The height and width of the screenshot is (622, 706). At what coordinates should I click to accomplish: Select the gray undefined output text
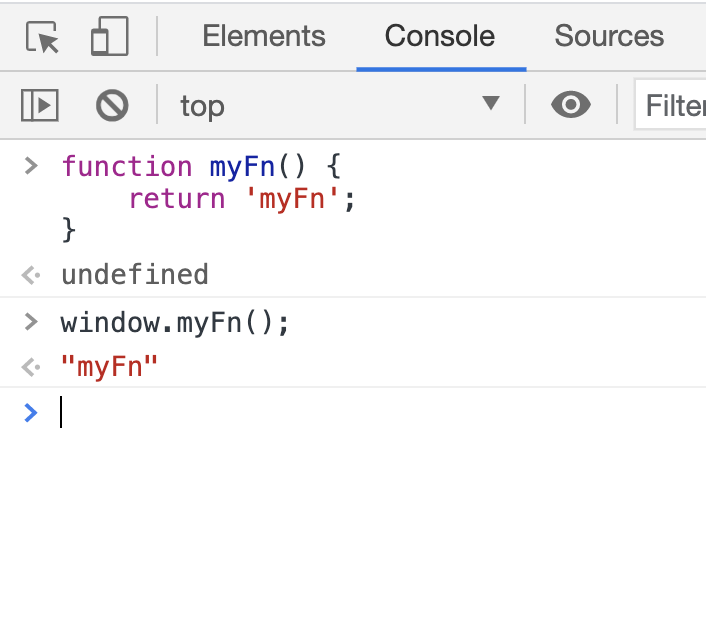pos(135,274)
